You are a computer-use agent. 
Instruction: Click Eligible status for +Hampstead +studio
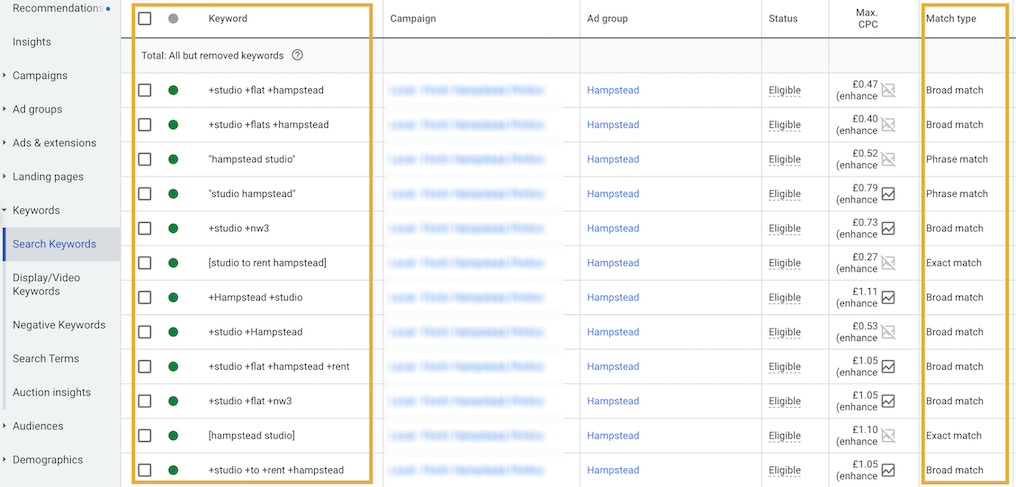[785, 298]
